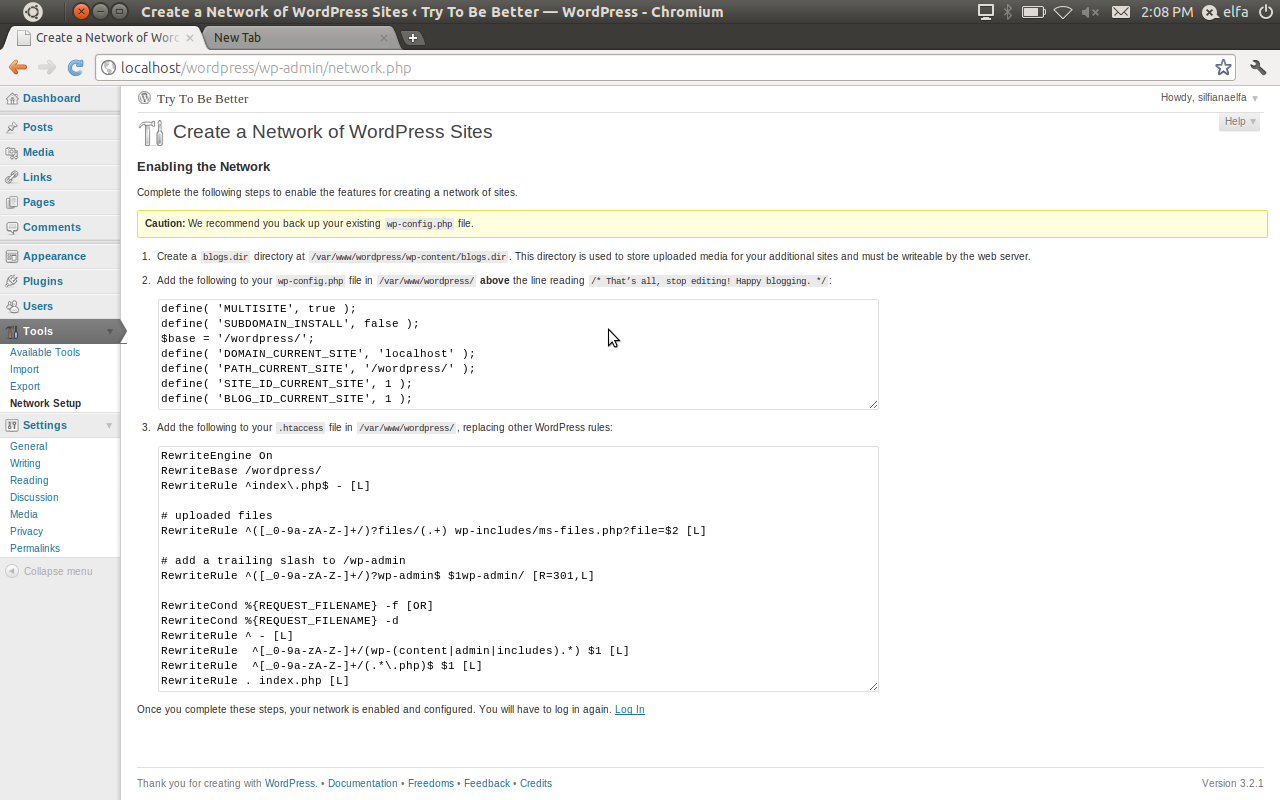
Task: Collapse the Tools menu arrow
Action: (x=110, y=332)
